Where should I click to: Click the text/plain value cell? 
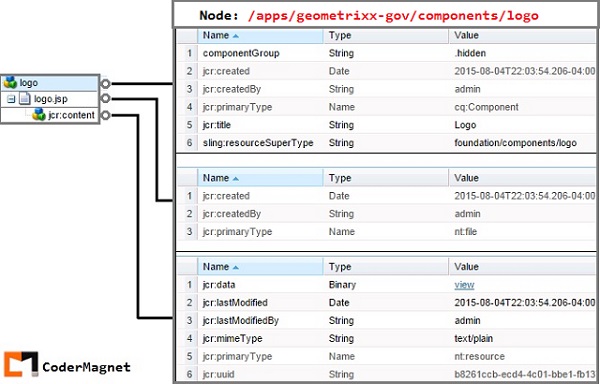tap(473, 338)
